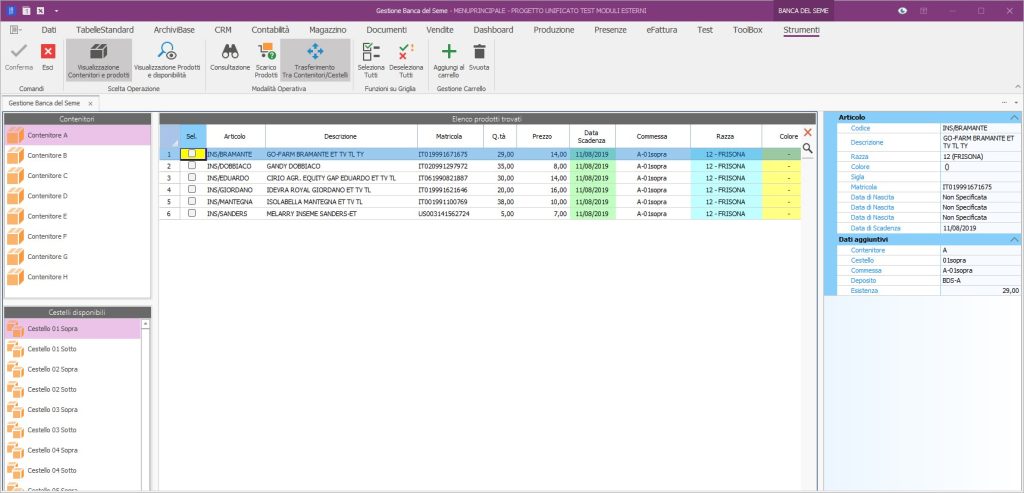Tick checkbox for INS/GIORDANO row
The image size is (1024, 493).
[x=192, y=189]
